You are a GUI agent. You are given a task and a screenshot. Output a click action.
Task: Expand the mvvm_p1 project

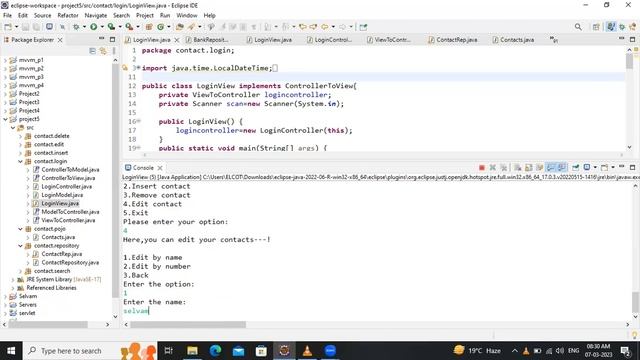coord(5,60)
